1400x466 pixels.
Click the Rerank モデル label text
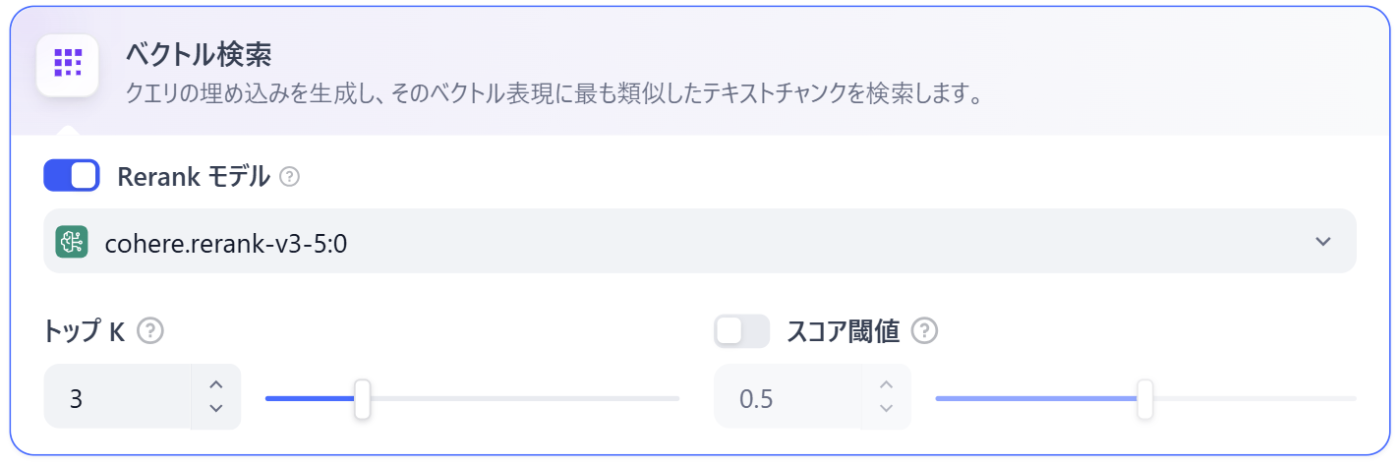tap(193, 177)
